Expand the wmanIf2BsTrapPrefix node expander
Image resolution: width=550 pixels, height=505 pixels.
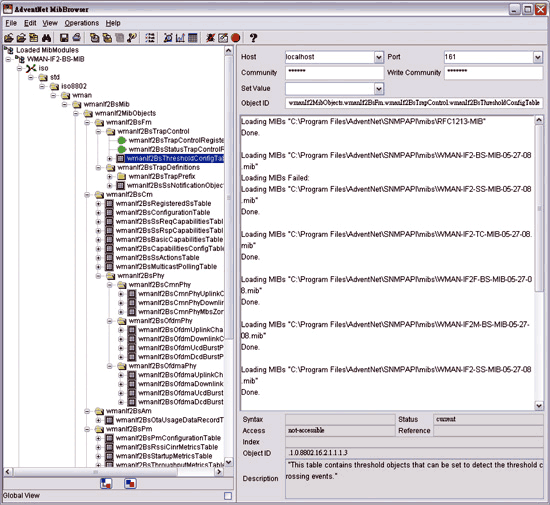109,176
